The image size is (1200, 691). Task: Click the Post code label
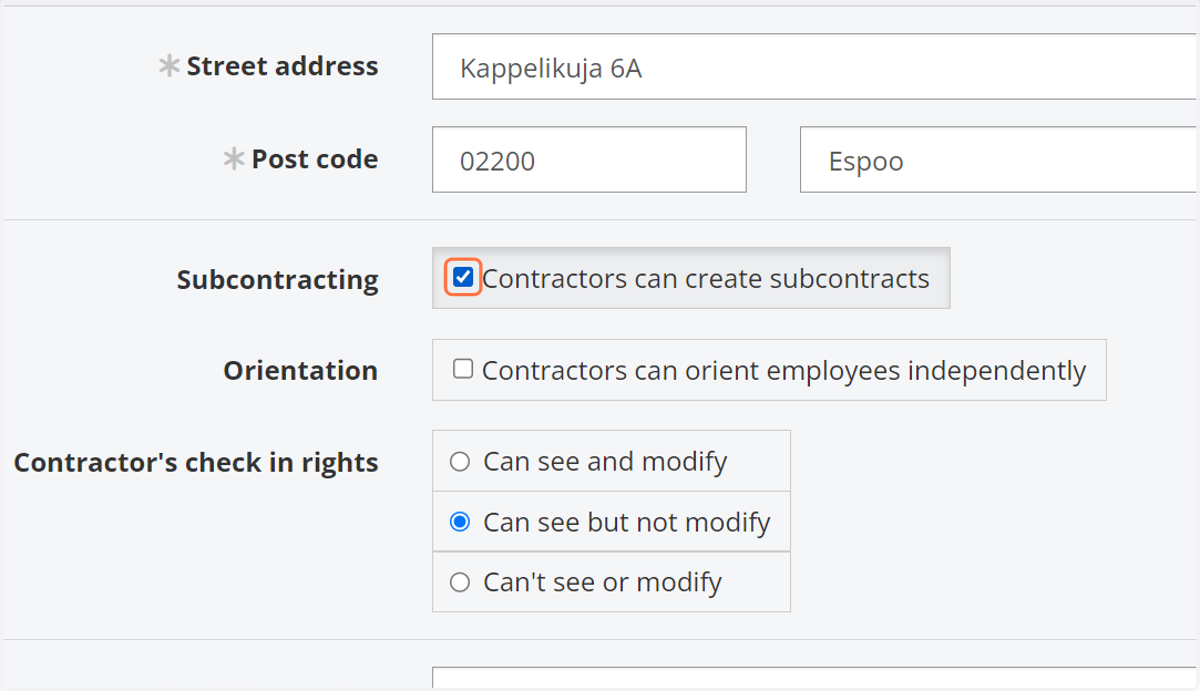tap(314, 159)
